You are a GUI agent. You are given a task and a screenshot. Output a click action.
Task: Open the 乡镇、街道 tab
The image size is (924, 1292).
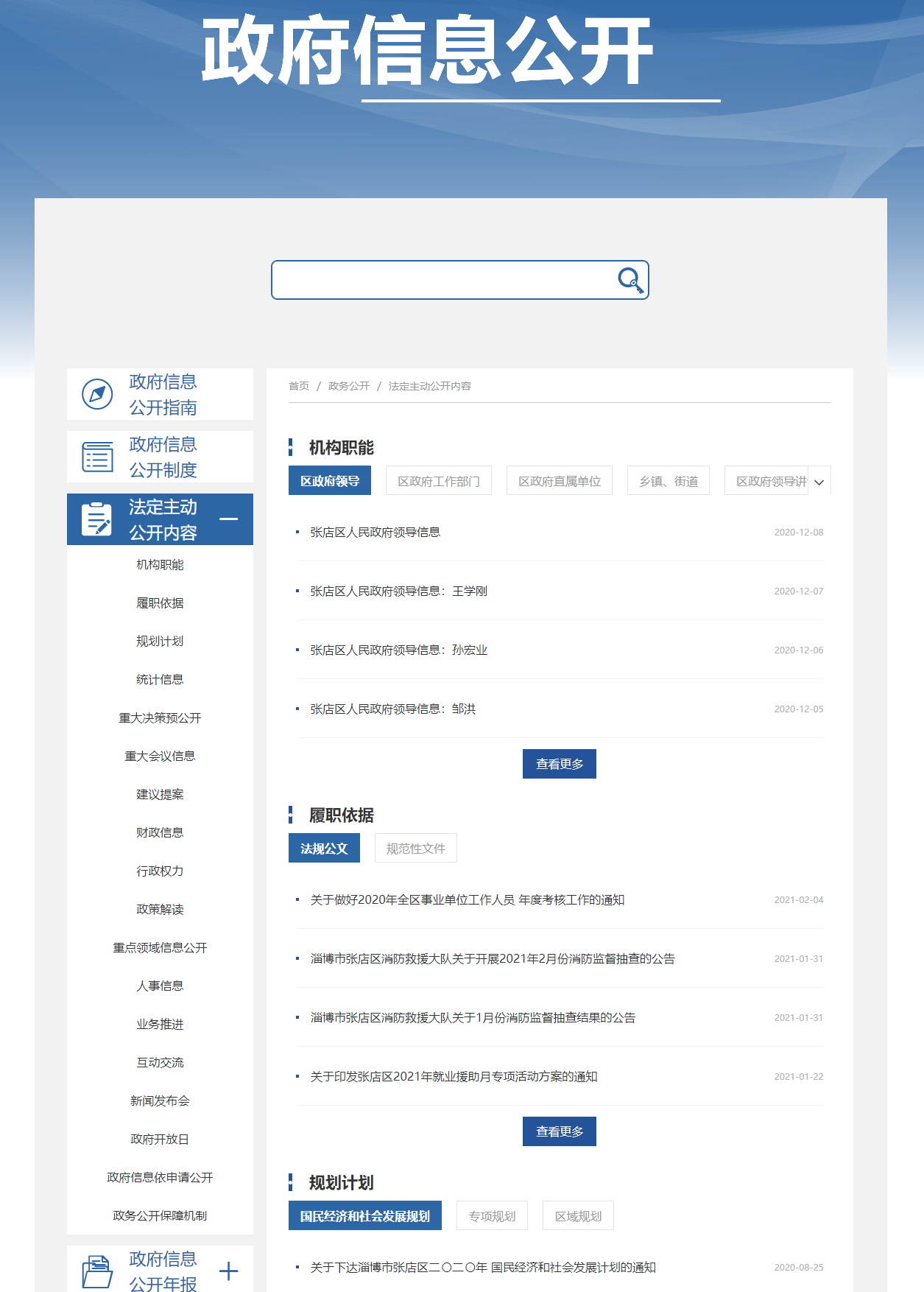(668, 481)
